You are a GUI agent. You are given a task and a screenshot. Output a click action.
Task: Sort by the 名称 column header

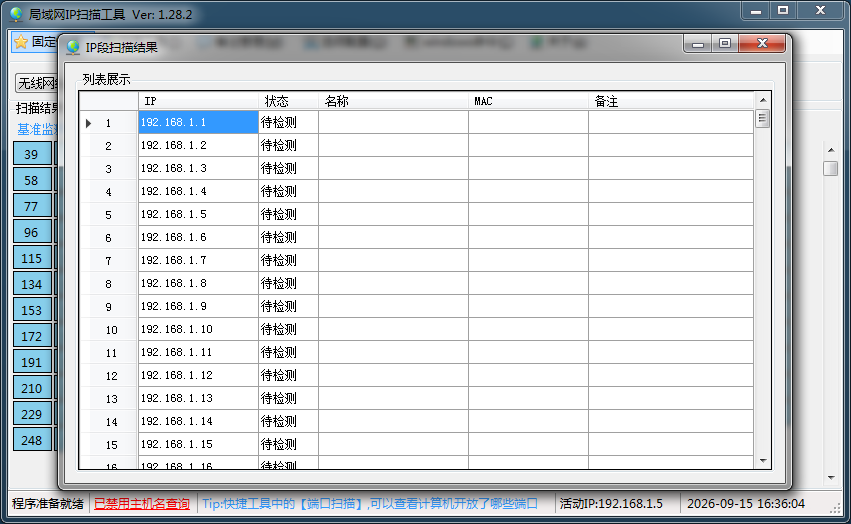point(393,101)
